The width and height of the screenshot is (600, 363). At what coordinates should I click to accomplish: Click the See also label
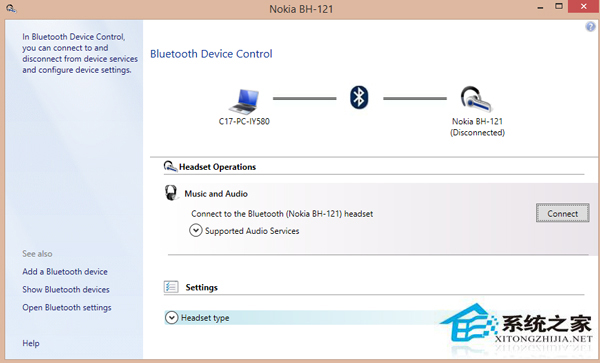37,254
